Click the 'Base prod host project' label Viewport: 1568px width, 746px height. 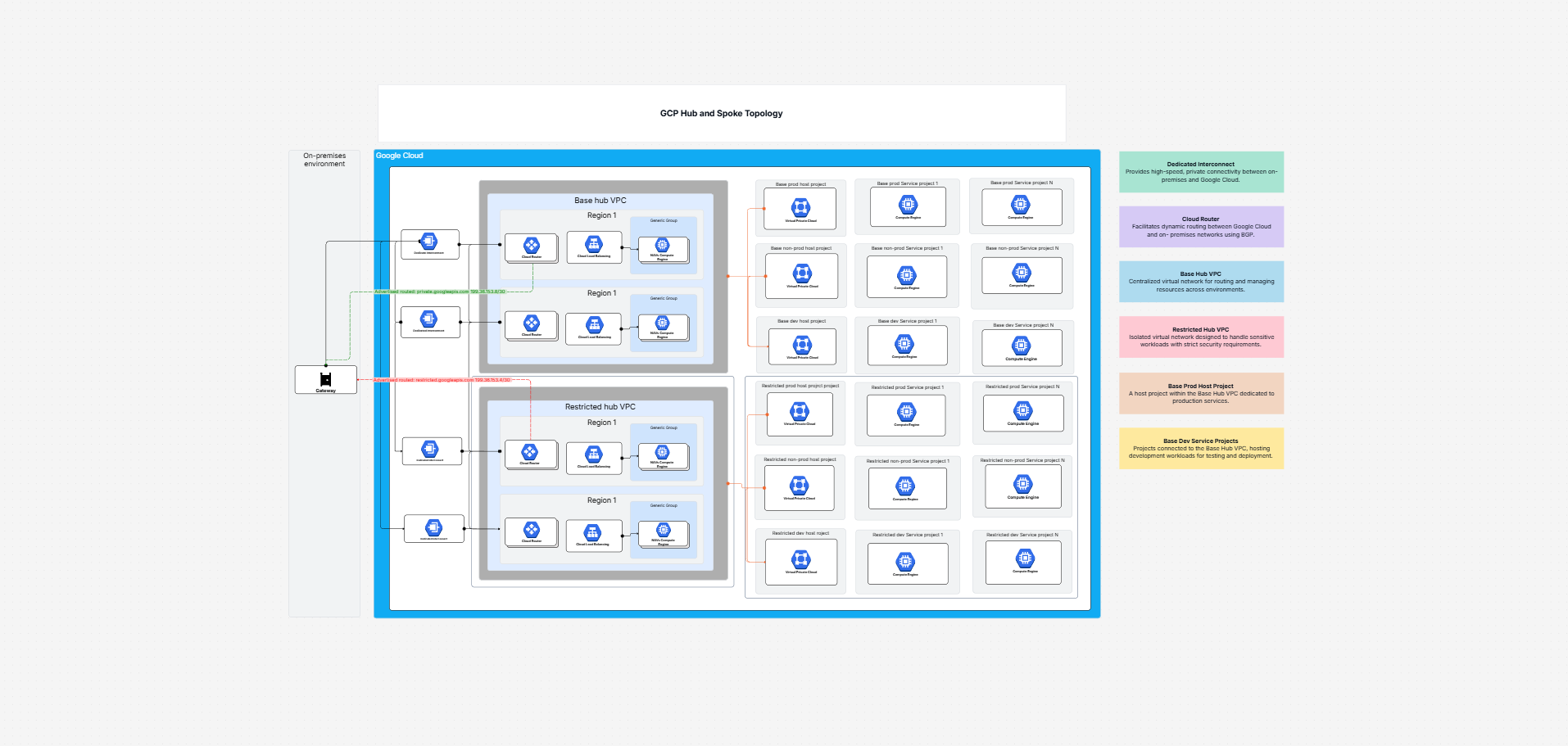point(800,184)
